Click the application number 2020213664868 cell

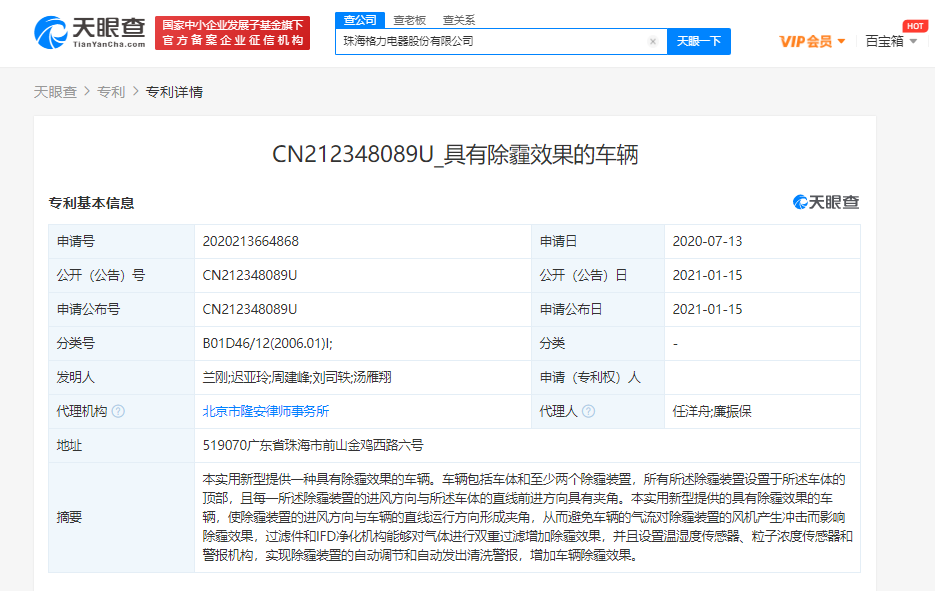coord(250,241)
